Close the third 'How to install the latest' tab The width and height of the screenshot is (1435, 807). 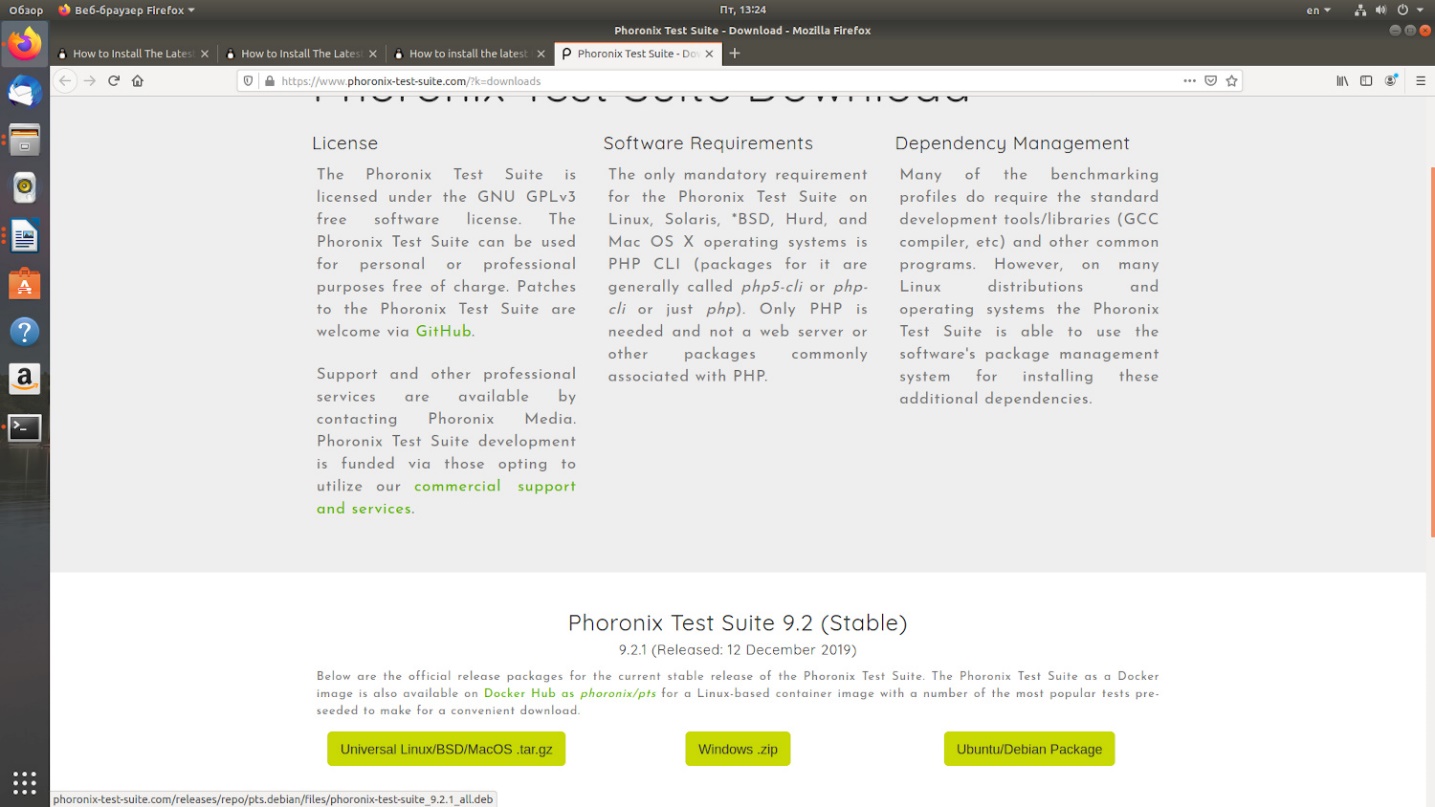point(541,54)
